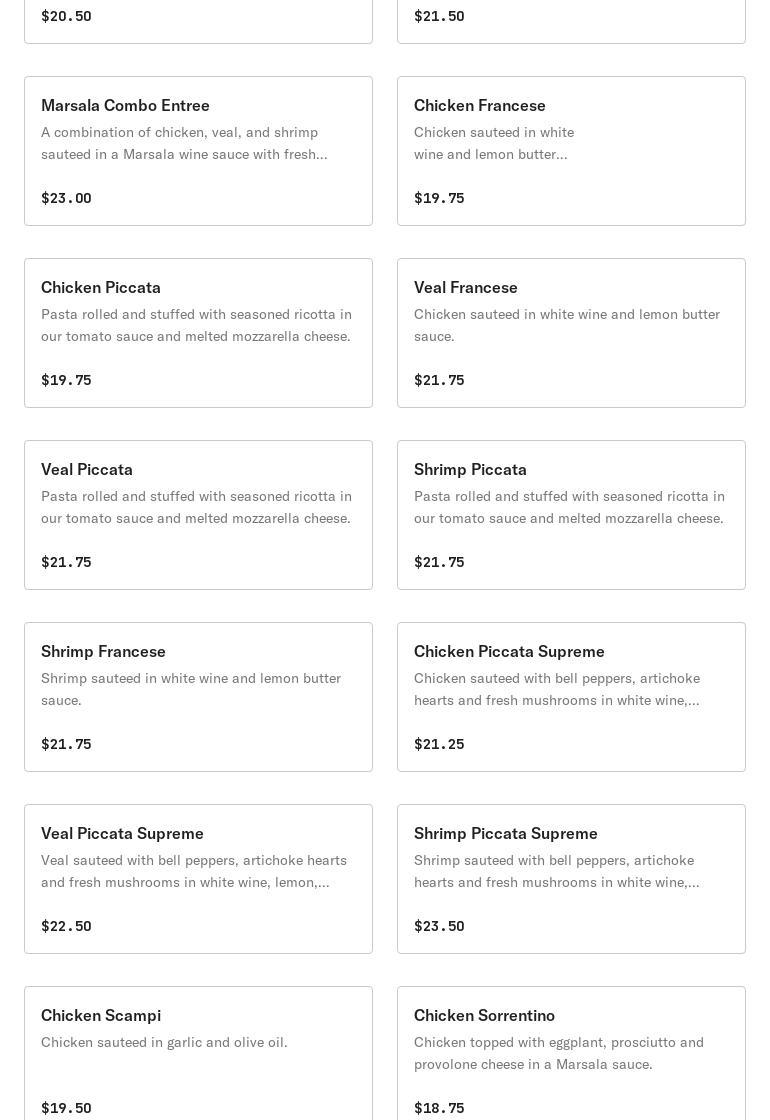Open the Chicken Scampi item
This screenshot has width=770, height=1120.
[199, 1054]
